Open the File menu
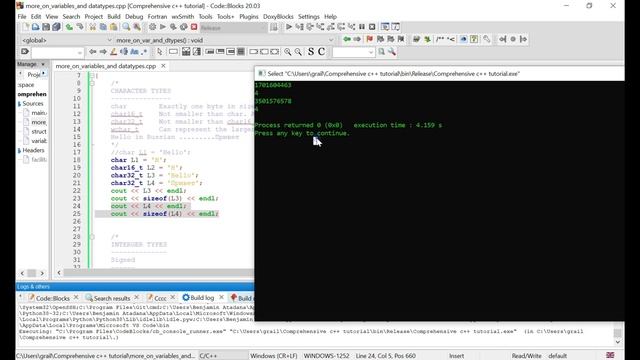 (22, 17)
